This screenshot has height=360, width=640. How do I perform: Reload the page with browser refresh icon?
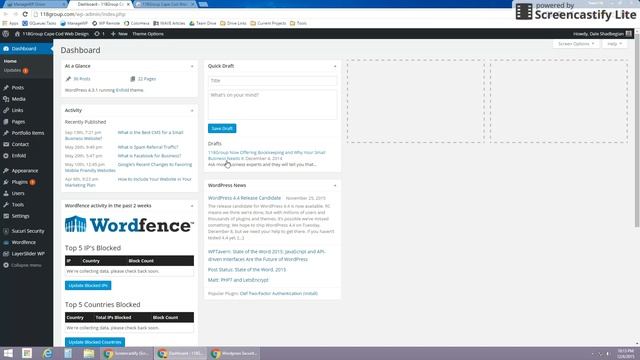coord(25,14)
